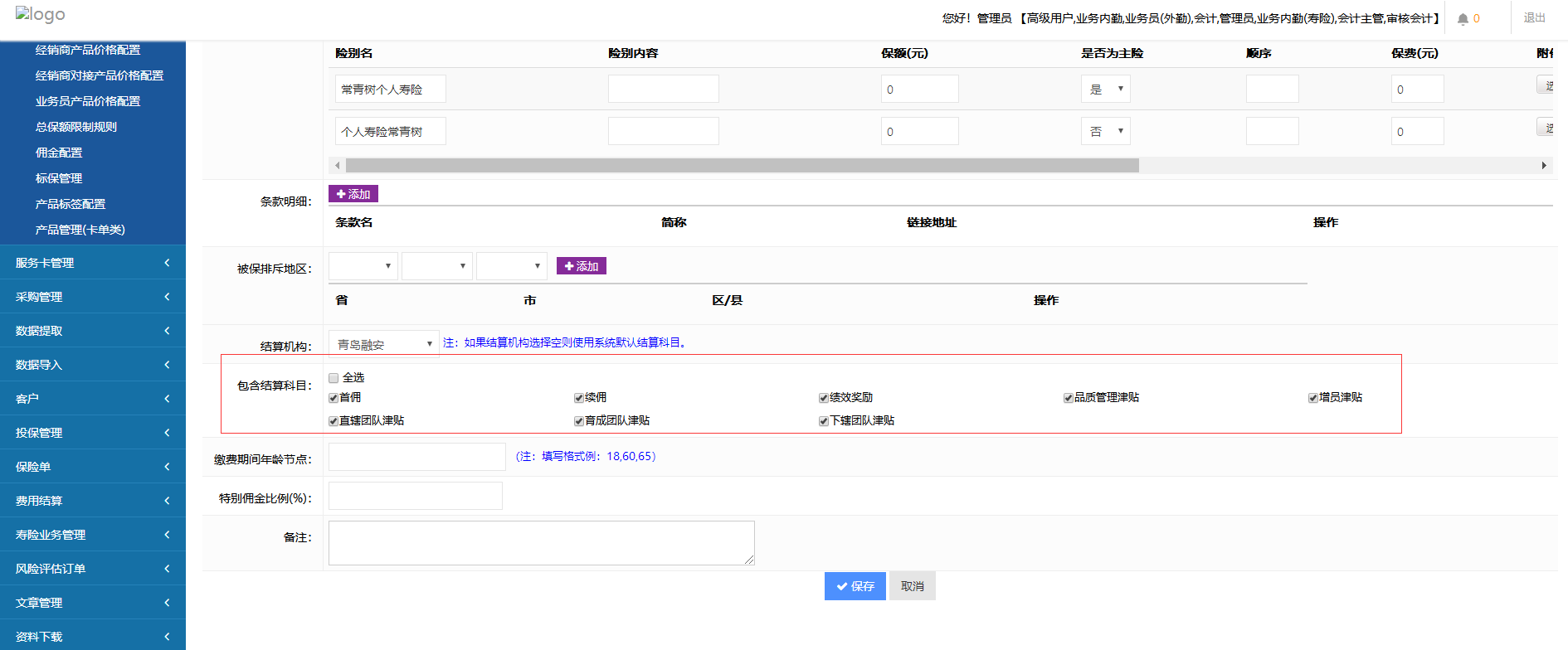
Task: Expand the 采购管理 sidebar chevron
Action: coord(167,297)
